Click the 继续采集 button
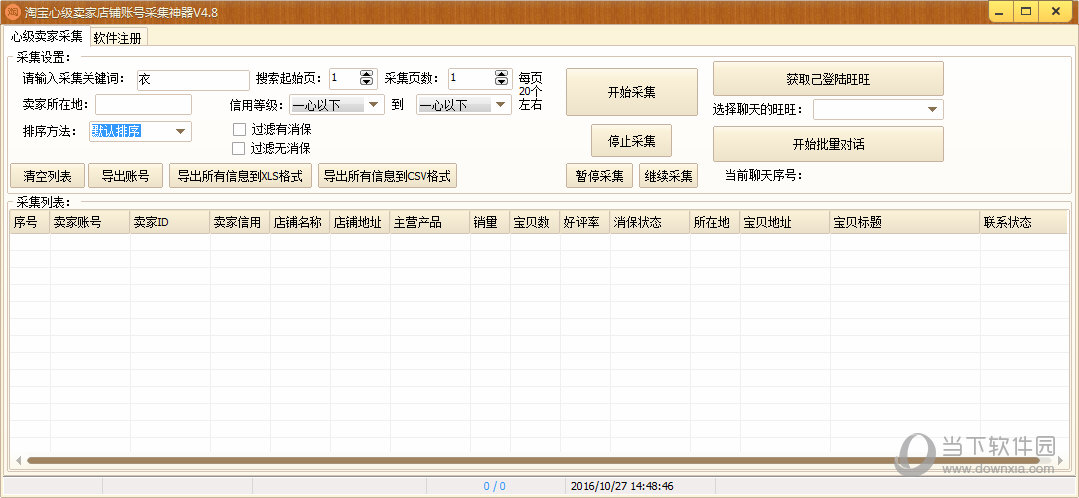This screenshot has width=1079, height=498. tap(668, 175)
